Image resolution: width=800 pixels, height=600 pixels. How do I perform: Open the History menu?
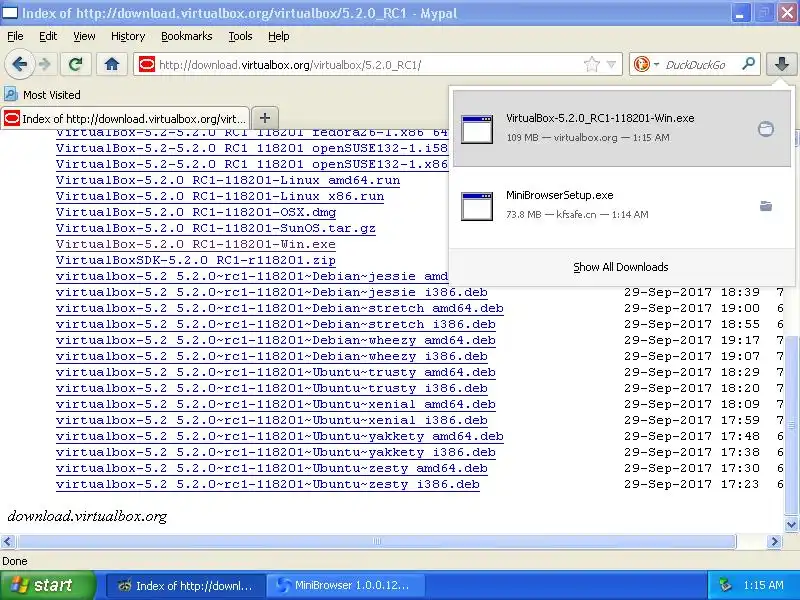[x=128, y=36]
